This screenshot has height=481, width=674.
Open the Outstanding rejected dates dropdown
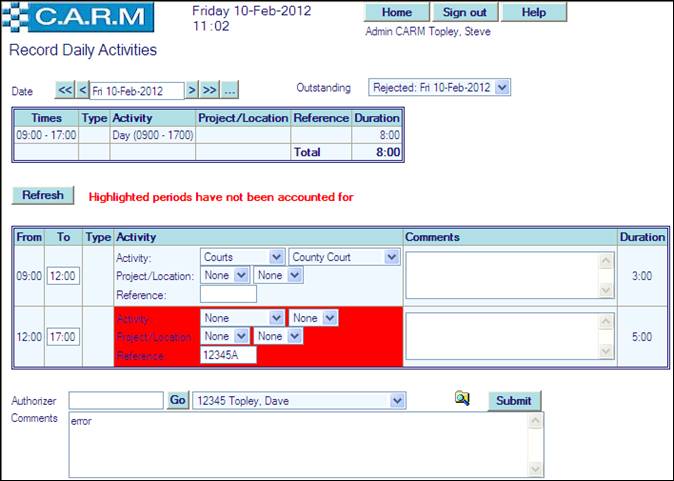[x=439, y=87]
